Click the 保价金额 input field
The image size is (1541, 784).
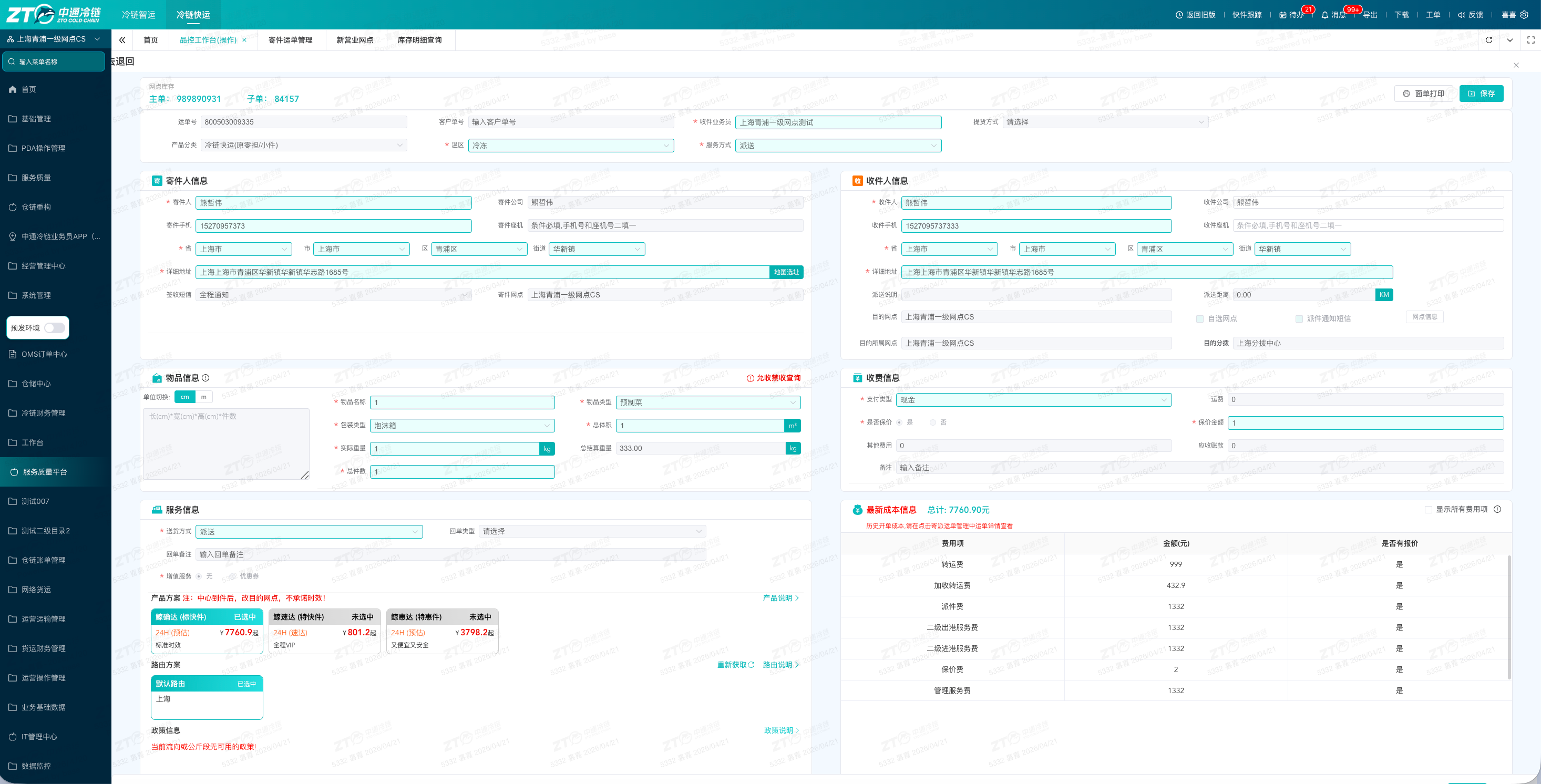coord(1365,423)
